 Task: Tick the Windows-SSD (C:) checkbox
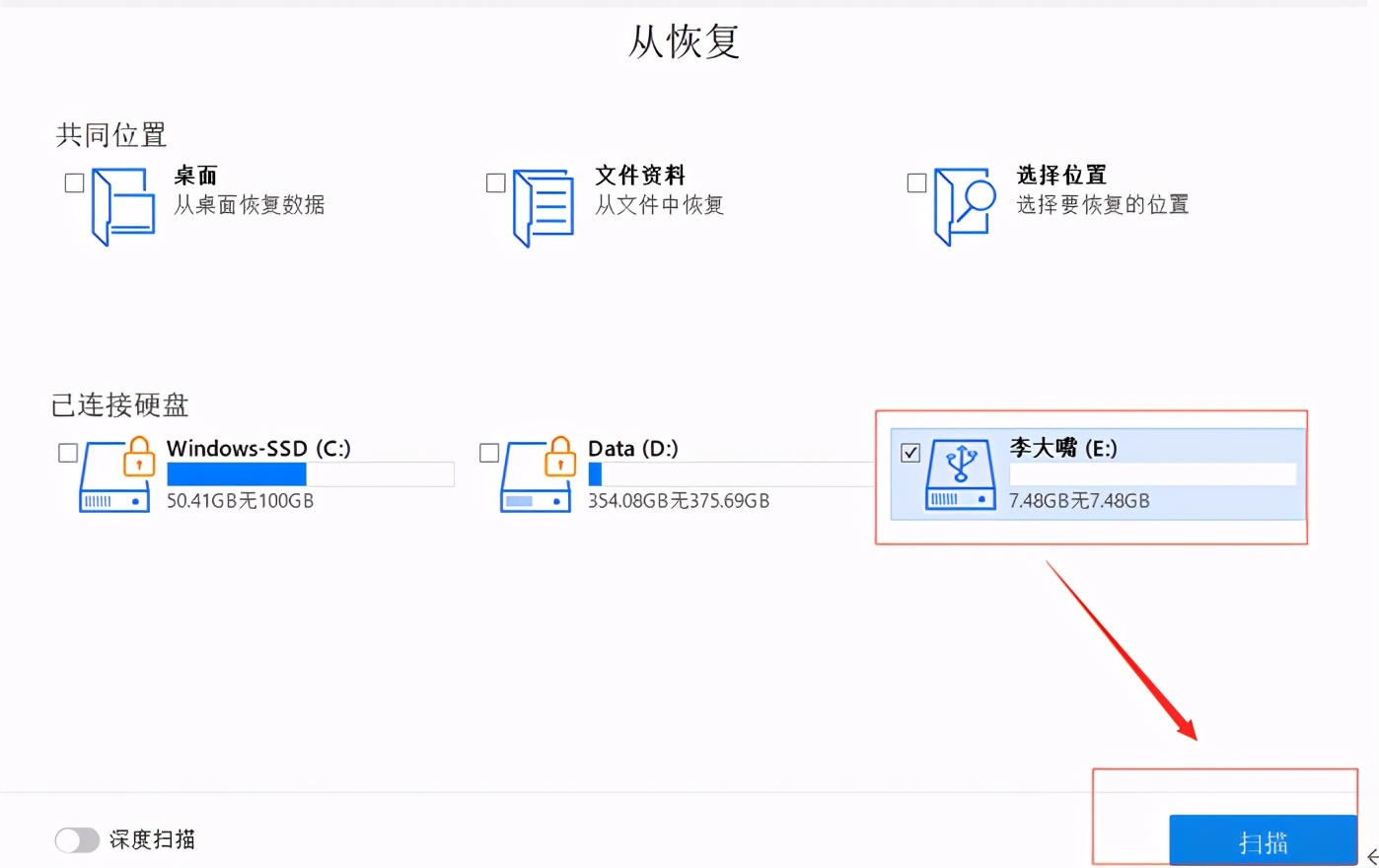68,453
